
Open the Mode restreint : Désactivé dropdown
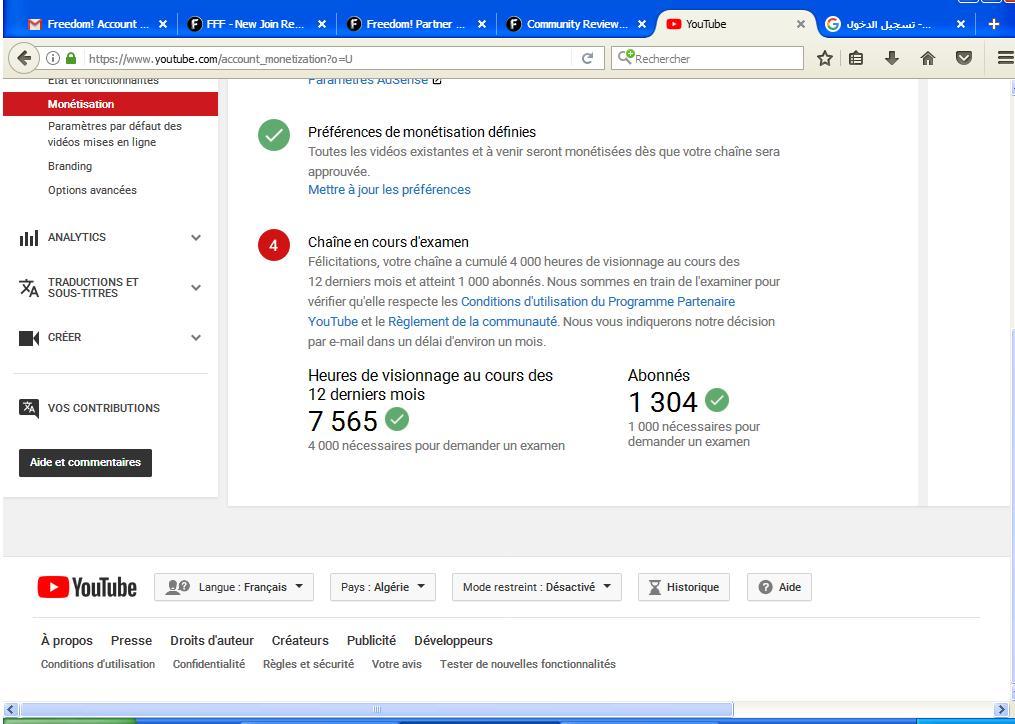pyautogui.click(x=537, y=587)
